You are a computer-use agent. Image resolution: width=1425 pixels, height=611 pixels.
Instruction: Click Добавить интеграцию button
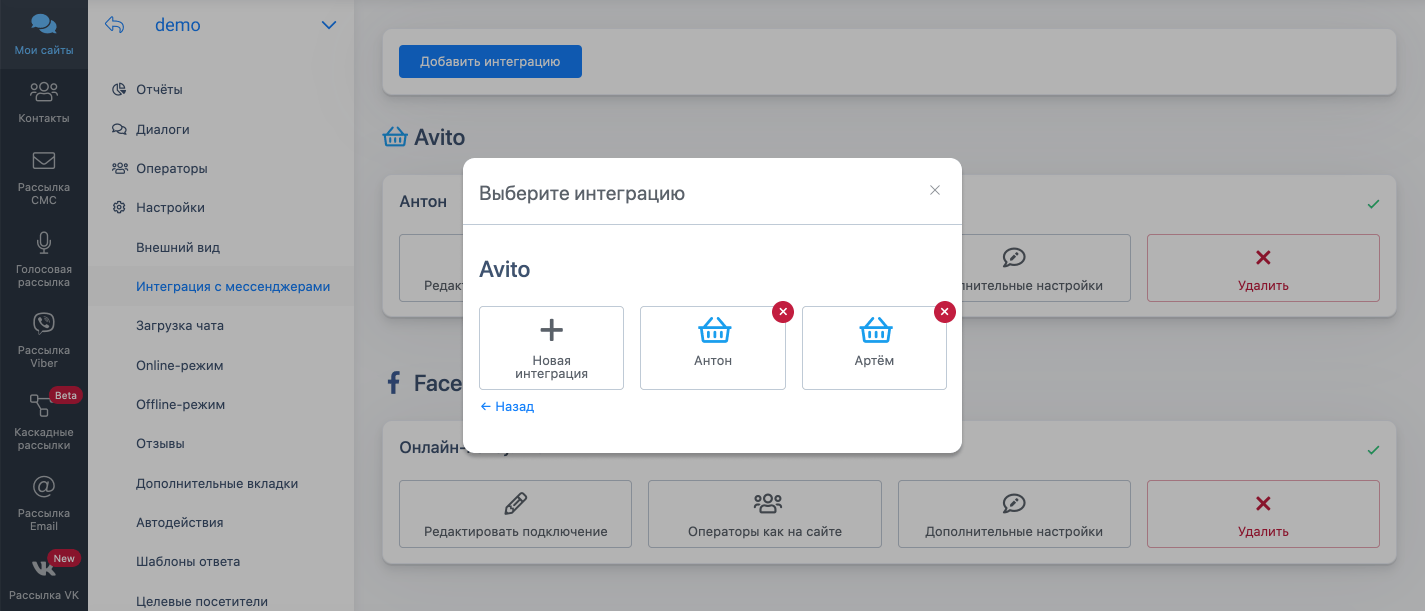pyautogui.click(x=490, y=61)
